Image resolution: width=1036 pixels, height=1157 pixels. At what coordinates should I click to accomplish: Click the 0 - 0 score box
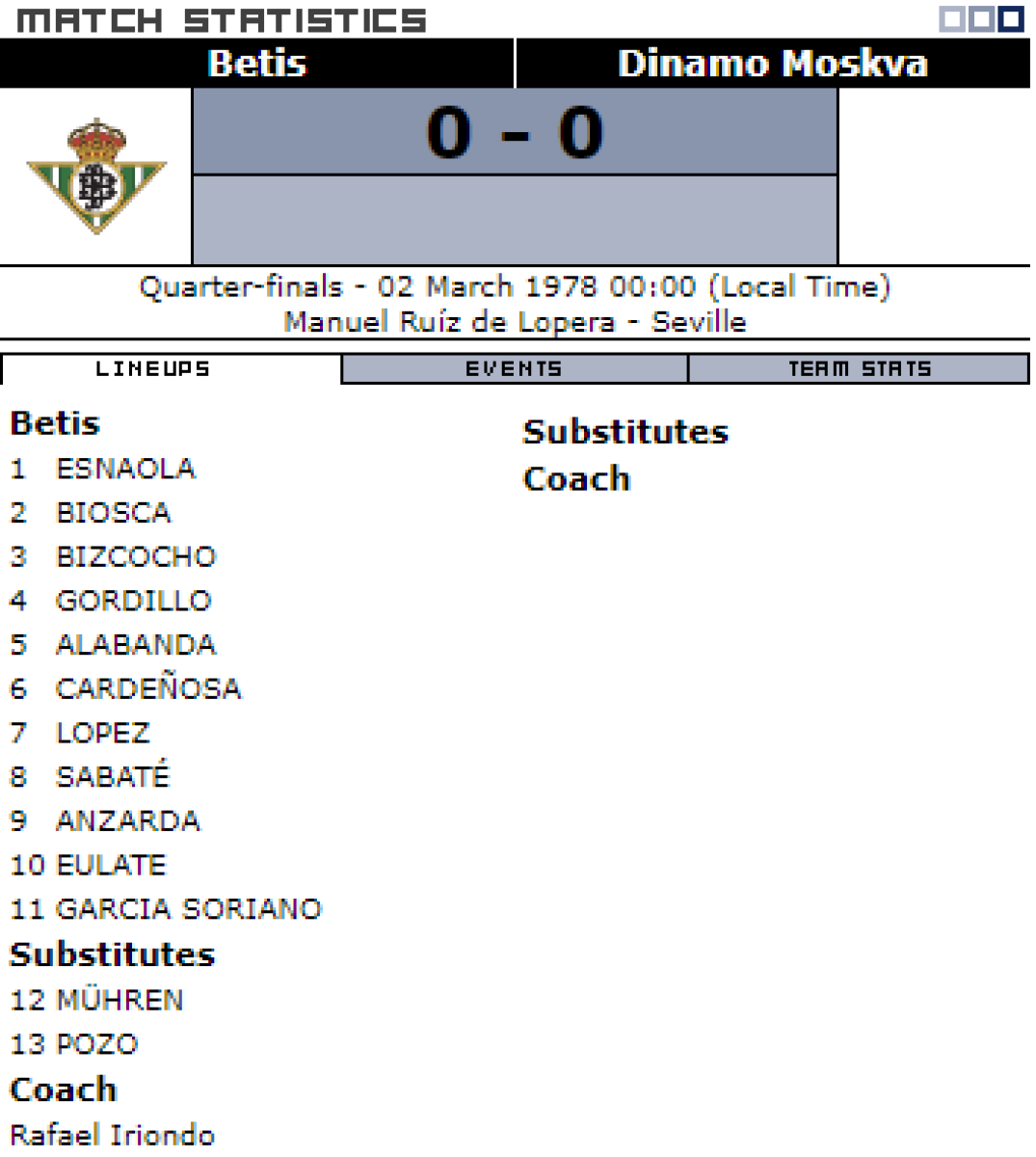[515, 132]
